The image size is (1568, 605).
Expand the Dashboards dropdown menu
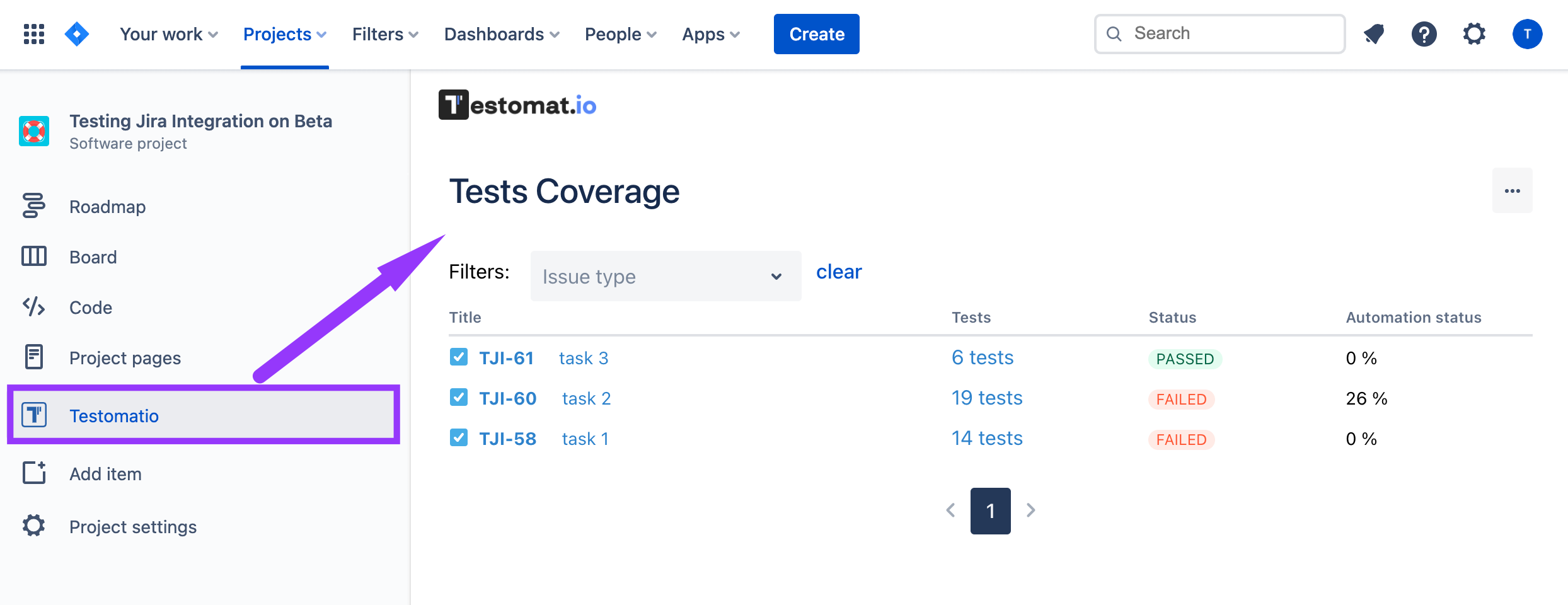point(501,34)
